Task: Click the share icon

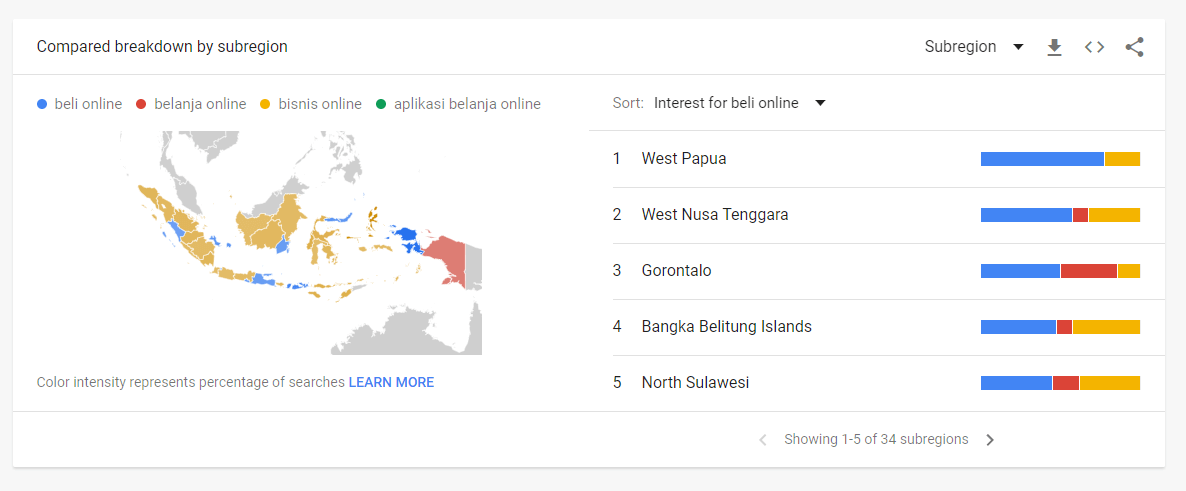Action: tap(1135, 47)
